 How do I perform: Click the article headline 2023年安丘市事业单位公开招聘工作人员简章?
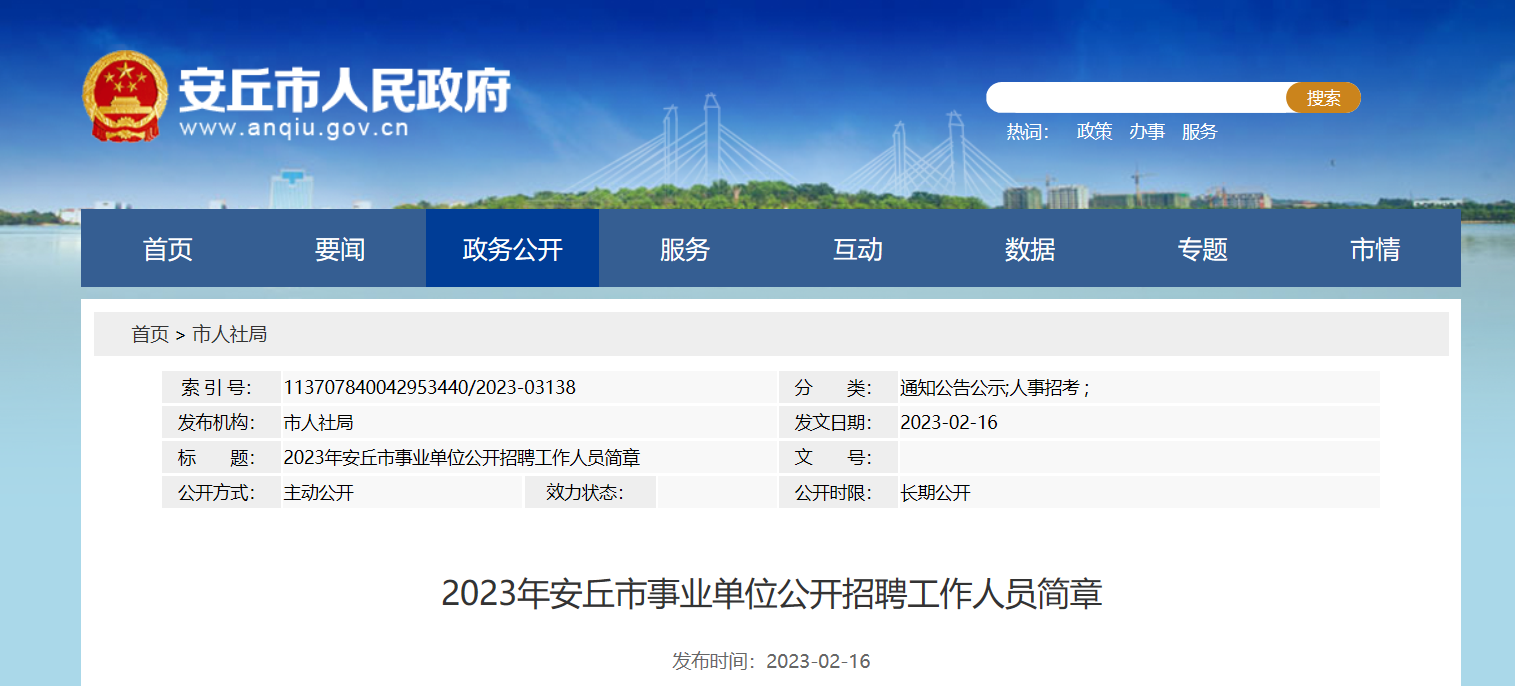pos(771,594)
